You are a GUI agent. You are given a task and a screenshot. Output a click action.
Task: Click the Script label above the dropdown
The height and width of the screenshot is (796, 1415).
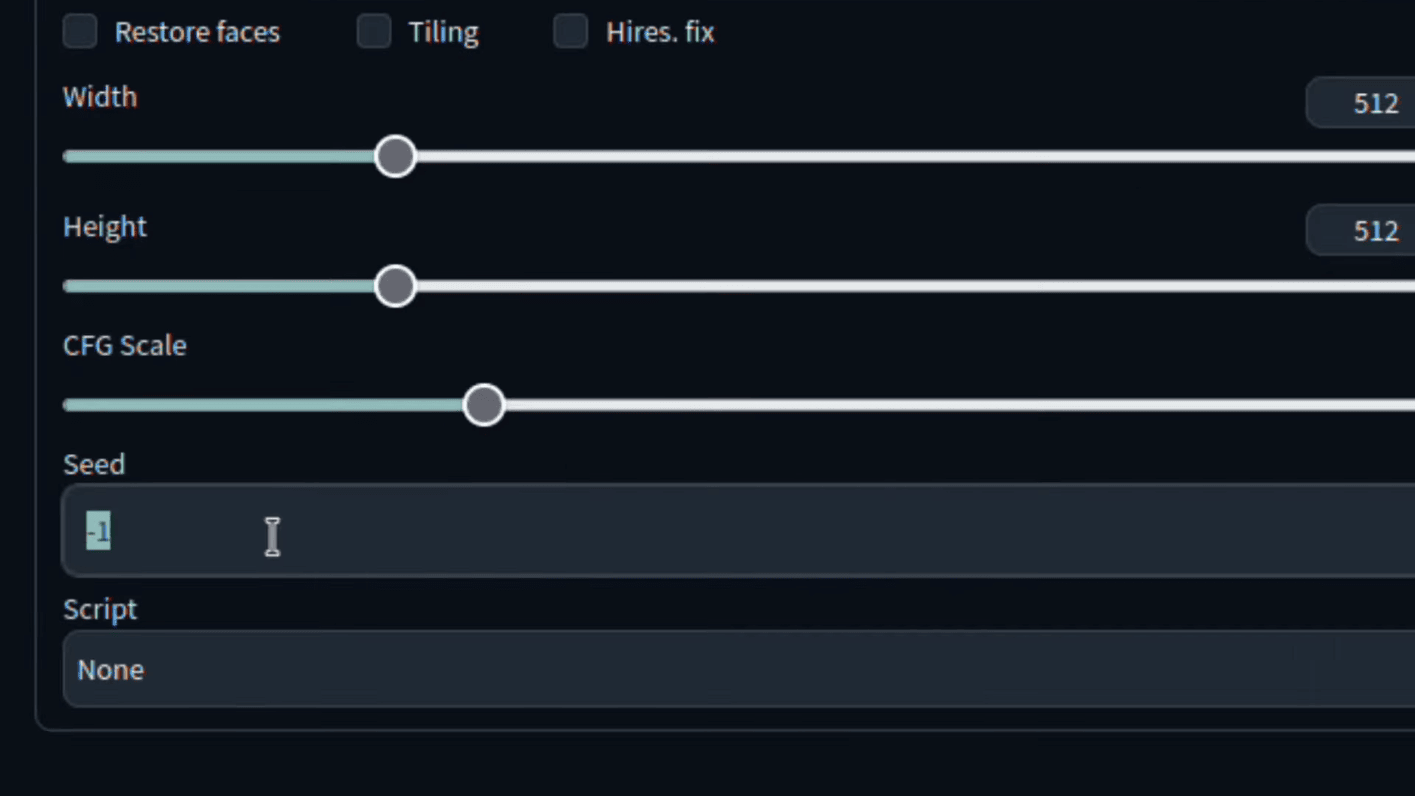[100, 609]
